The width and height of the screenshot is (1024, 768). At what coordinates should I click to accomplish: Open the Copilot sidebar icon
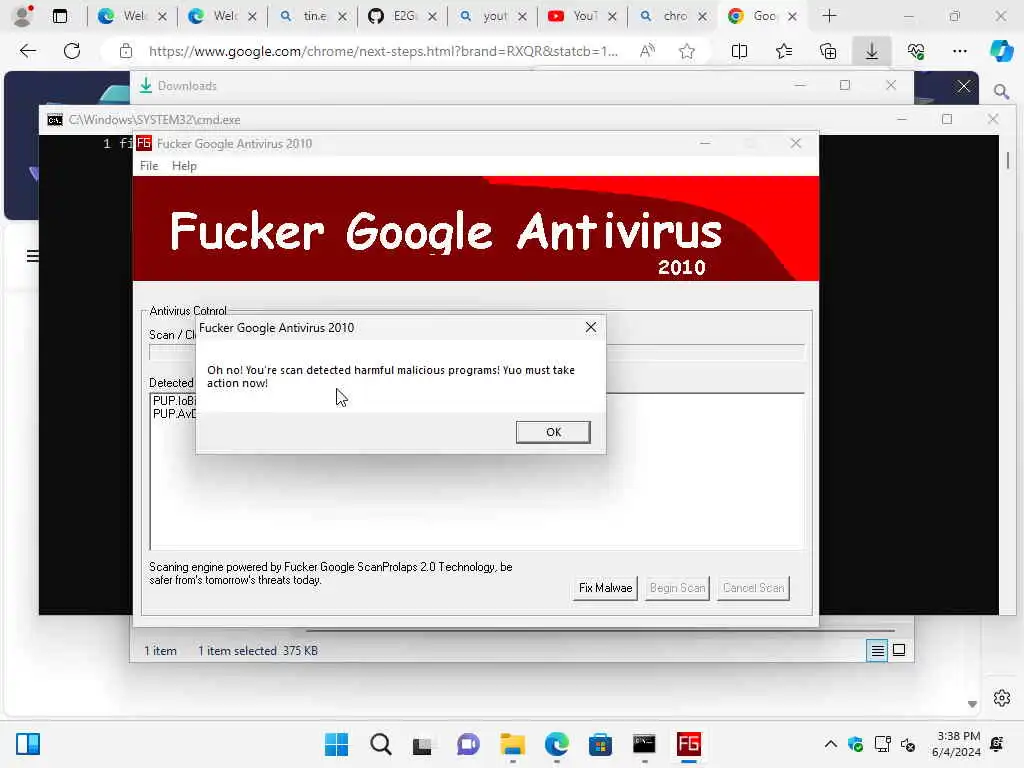(1001, 51)
